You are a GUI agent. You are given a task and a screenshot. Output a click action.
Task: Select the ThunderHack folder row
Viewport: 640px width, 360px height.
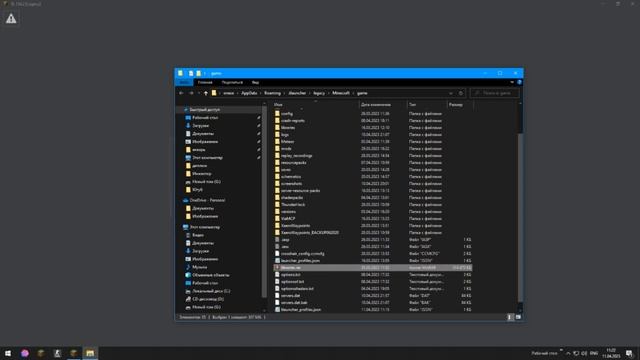coord(373,204)
